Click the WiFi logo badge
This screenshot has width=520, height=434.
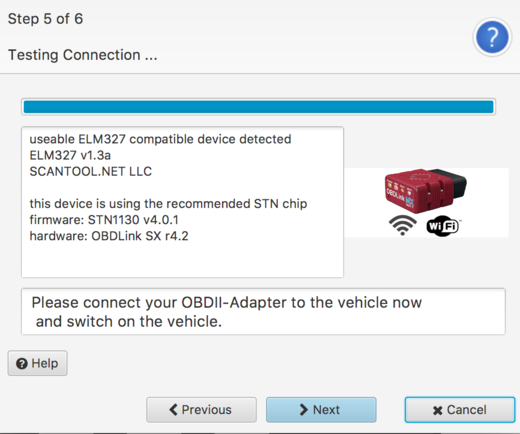(x=443, y=226)
